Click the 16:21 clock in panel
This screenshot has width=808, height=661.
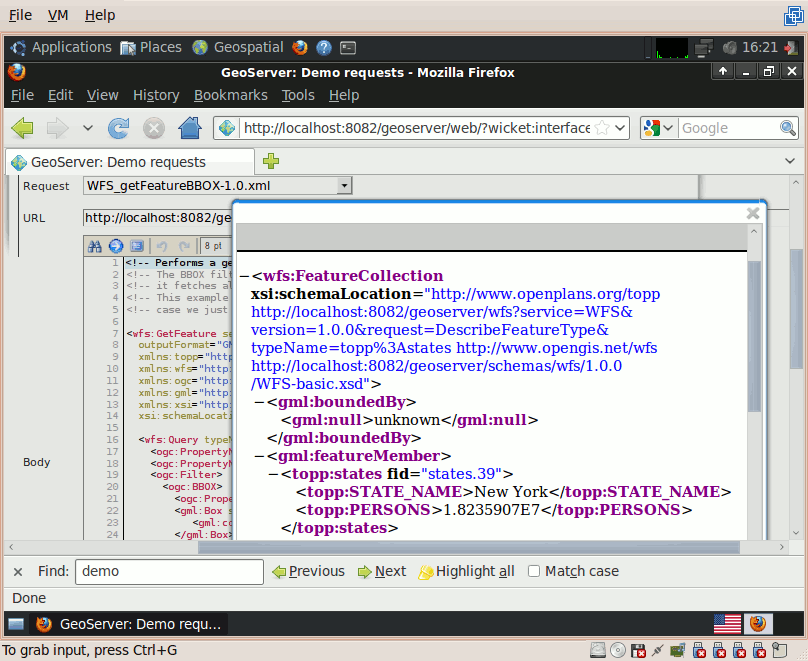point(760,47)
